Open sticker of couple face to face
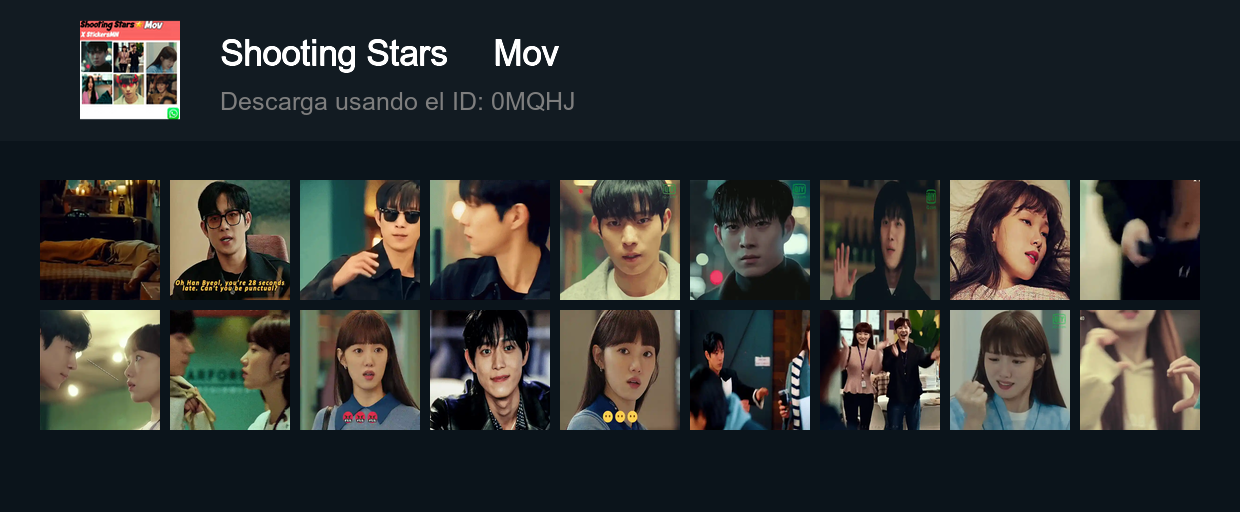The image size is (1240, 512). [100, 370]
